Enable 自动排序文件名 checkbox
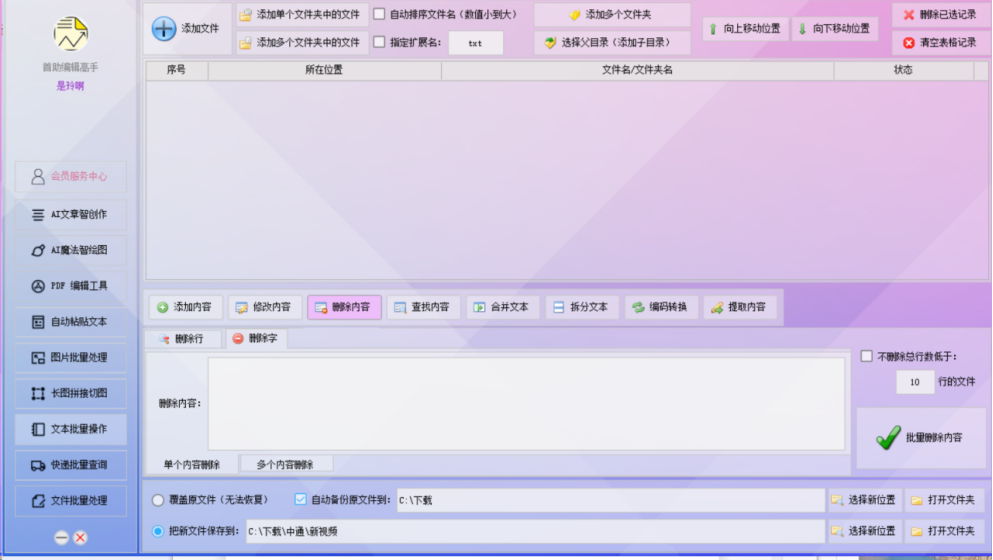 tap(379, 14)
